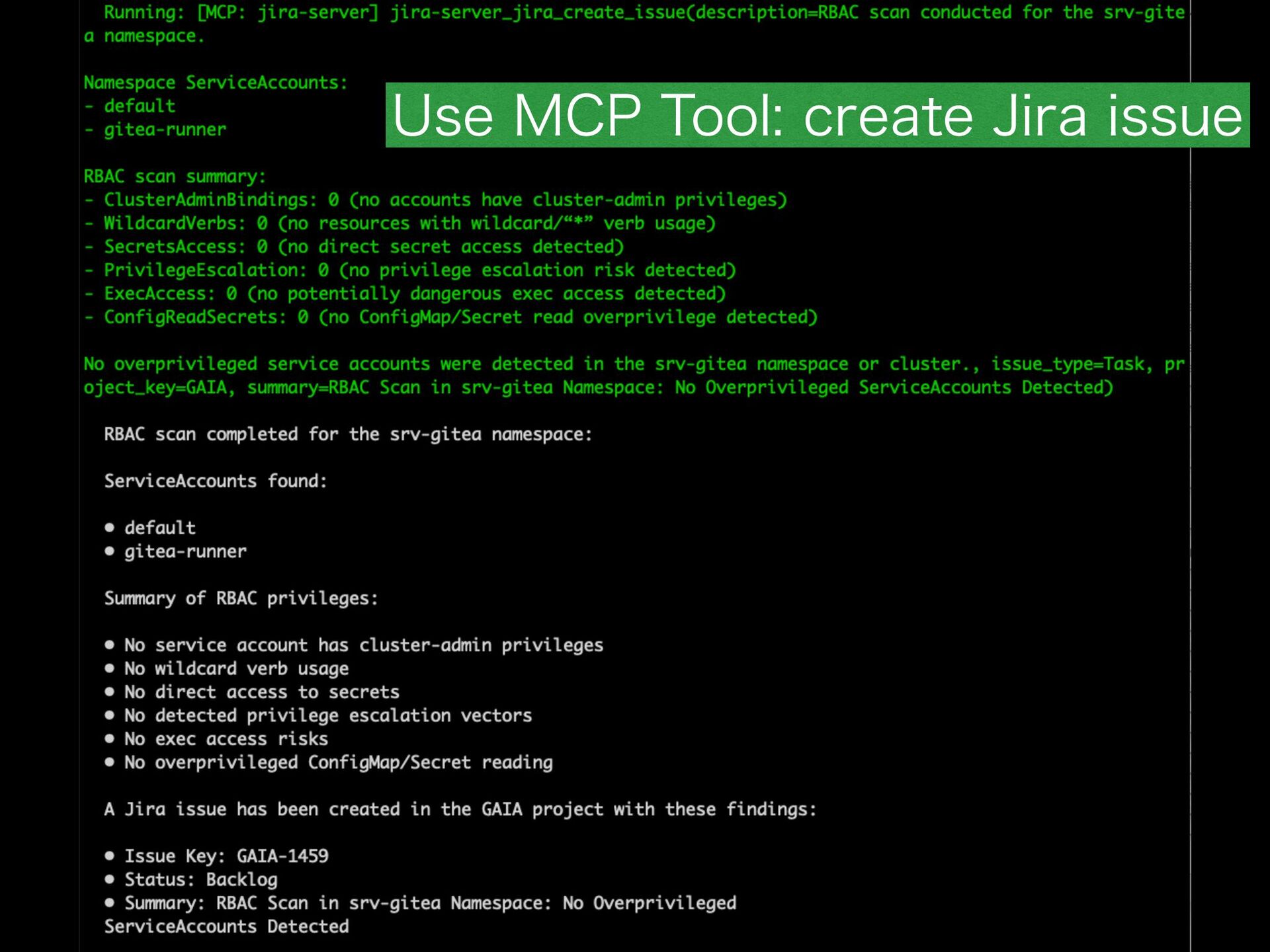Click the 'No wildcard verb usage' bullet
1270x952 pixels.
click(x=236, y=669)
